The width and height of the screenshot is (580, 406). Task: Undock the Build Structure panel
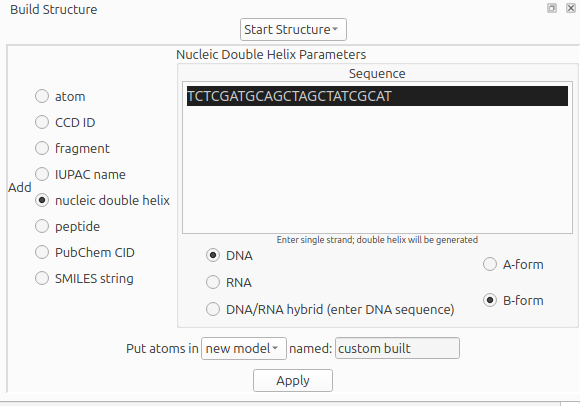click(x=552, y=8)
